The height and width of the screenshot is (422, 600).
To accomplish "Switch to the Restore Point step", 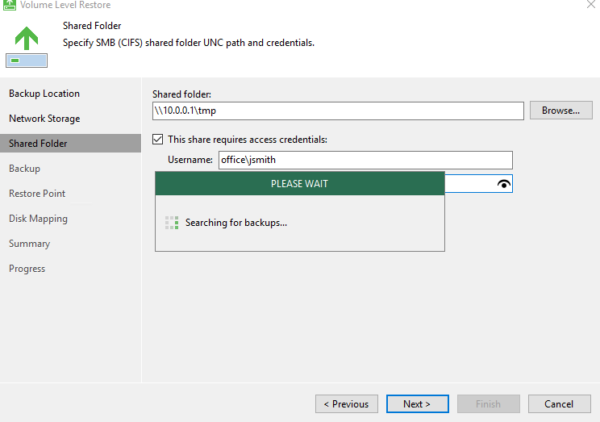I will pyautogui.click(x=38, y=193).
